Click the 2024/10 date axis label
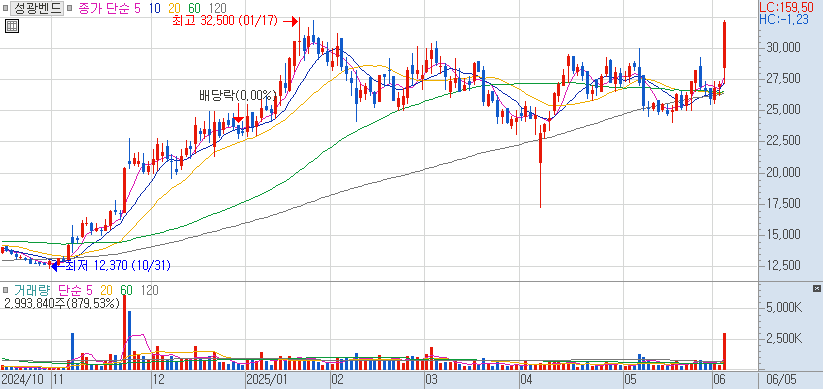The height and width of the screenshot is (389, 823). (23, 380)
